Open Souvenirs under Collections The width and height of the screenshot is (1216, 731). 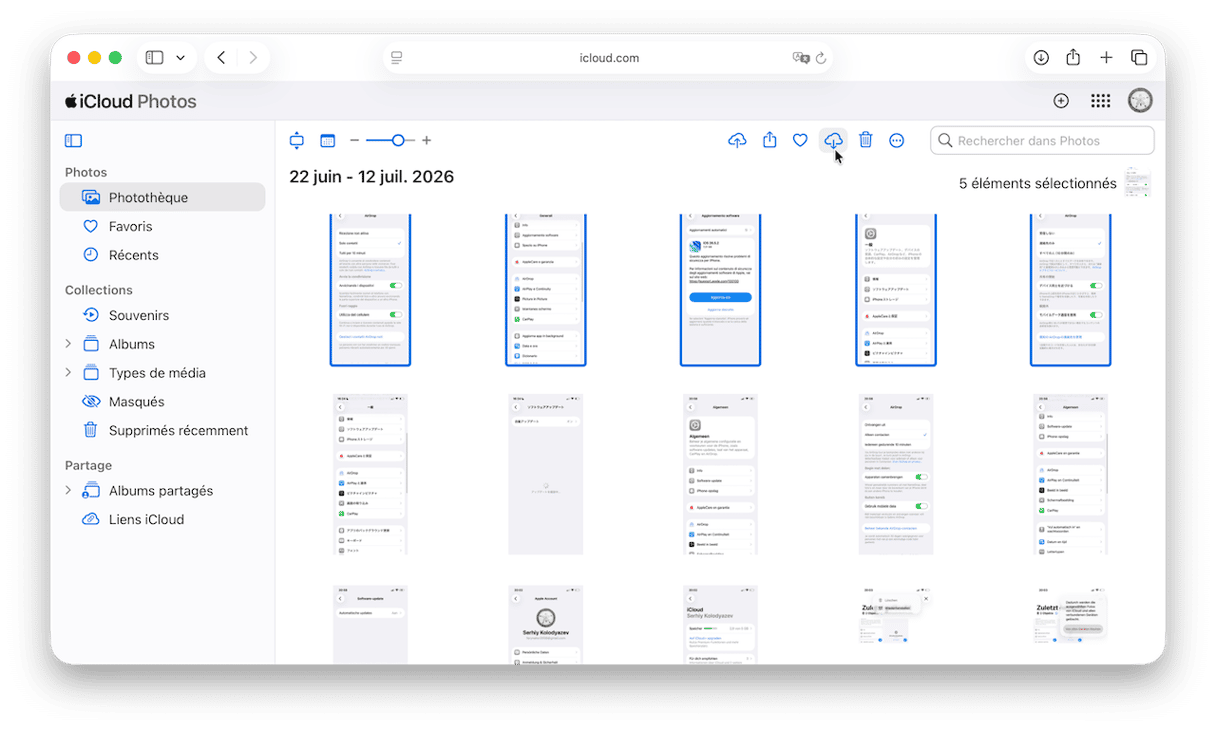click(x=162, y=315)
